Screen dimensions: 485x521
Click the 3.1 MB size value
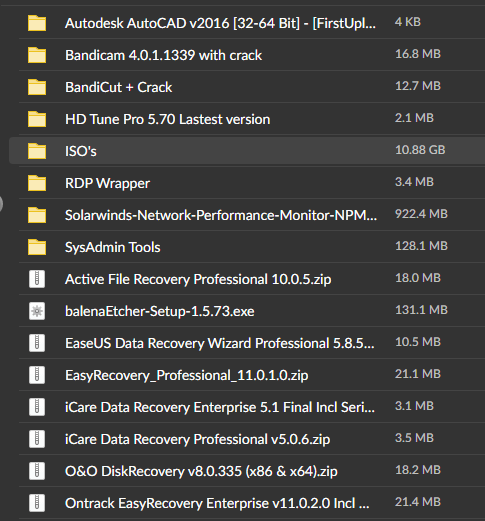click(x=414, y=406)
